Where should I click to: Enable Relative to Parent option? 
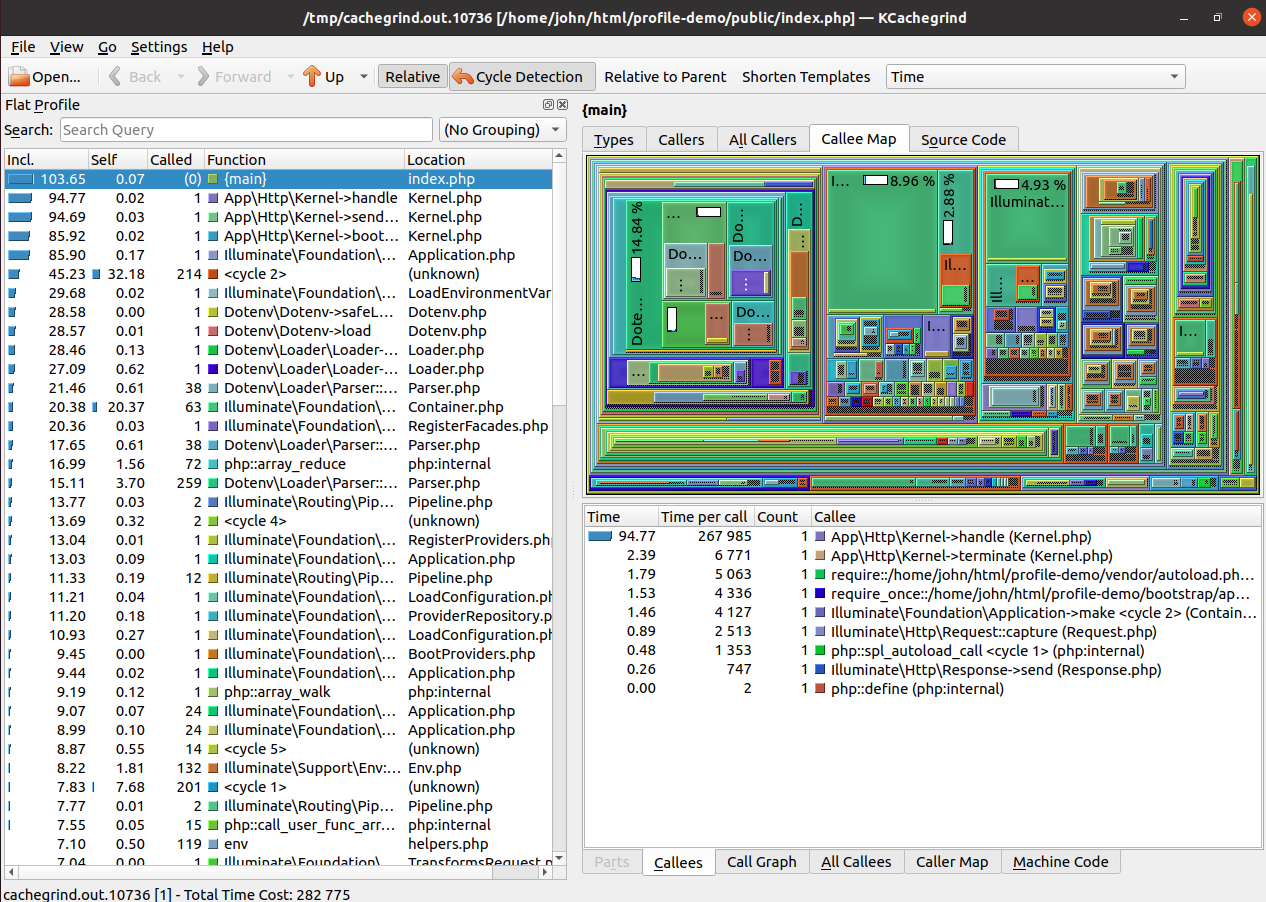[x=664, y=77]
